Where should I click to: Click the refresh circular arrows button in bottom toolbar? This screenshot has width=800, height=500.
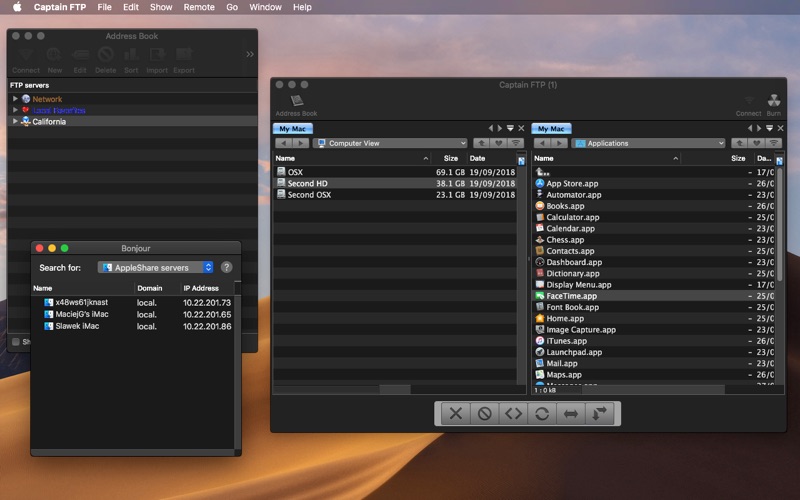click(x=542, y=413)
